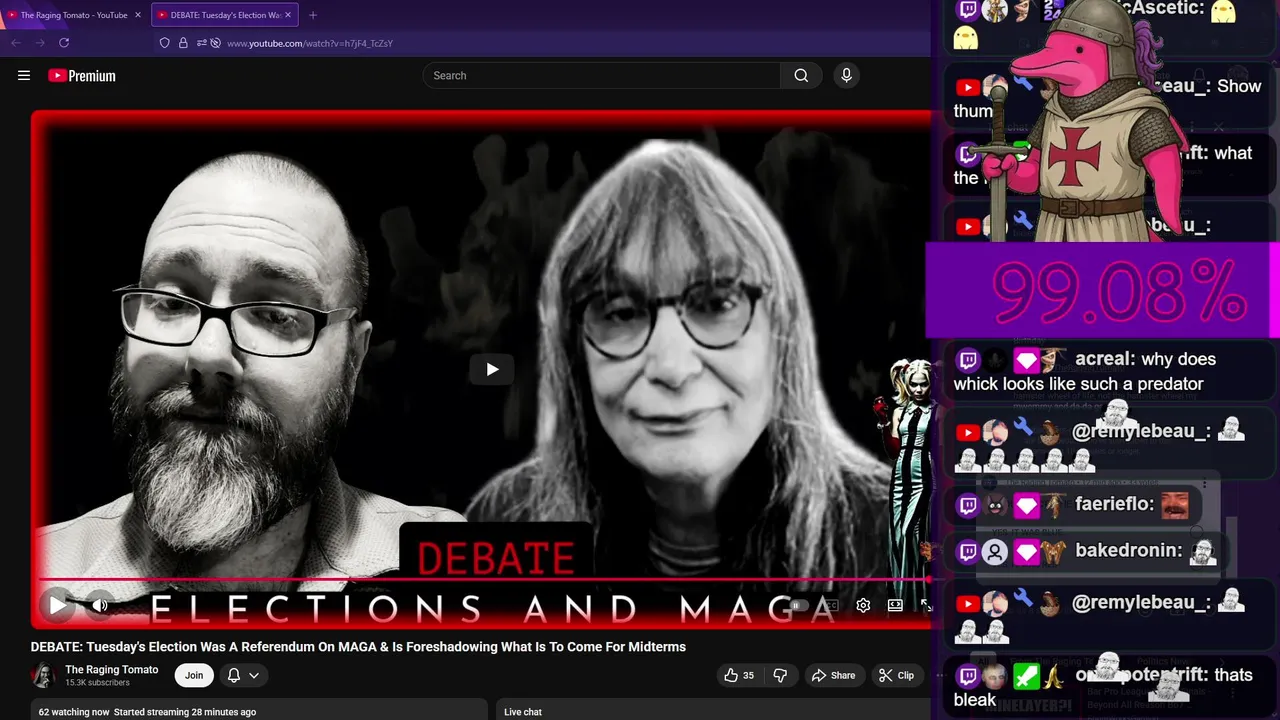
Task: Open the shield tracking protection icon
Action: click(165, 43)
